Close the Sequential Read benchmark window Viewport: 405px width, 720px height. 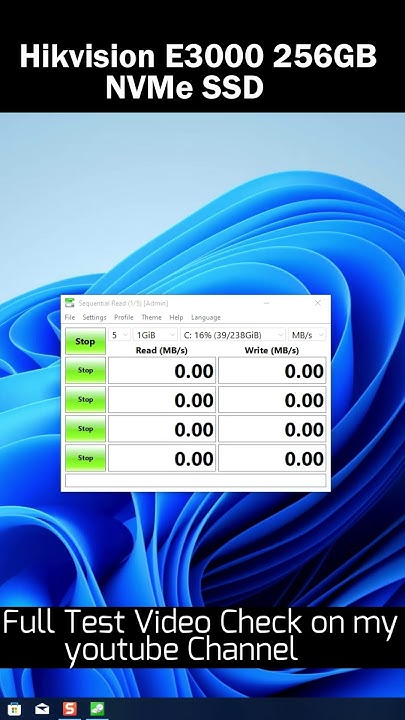[x=318, y=303]
